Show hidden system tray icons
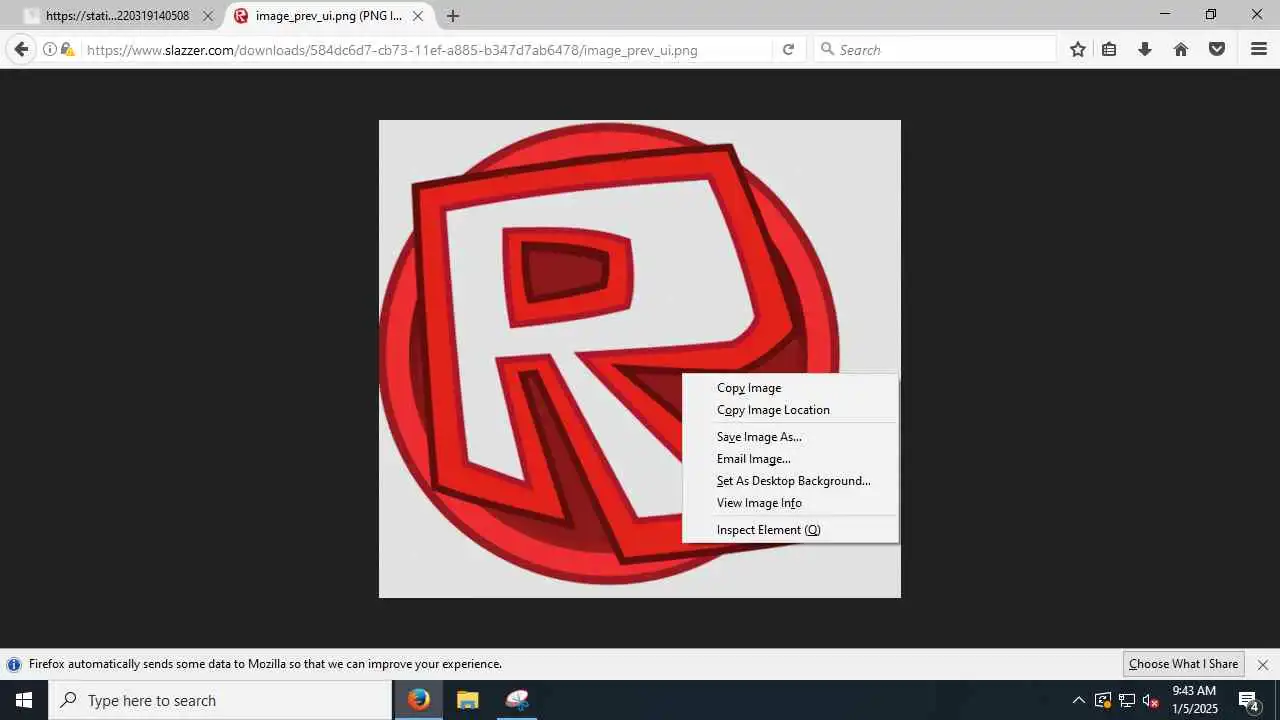1280x720 pixels. (x=1078, y=700)
